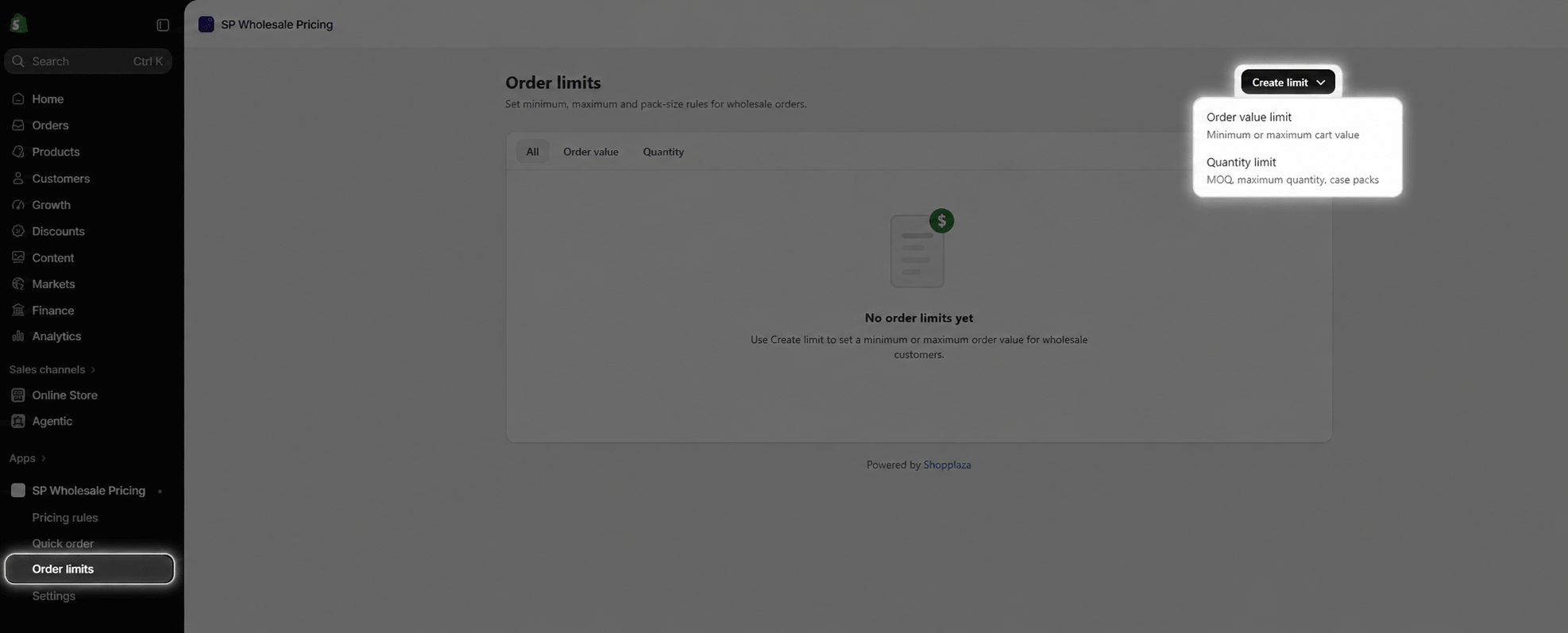Click the Online Store icon

[18, 396]
